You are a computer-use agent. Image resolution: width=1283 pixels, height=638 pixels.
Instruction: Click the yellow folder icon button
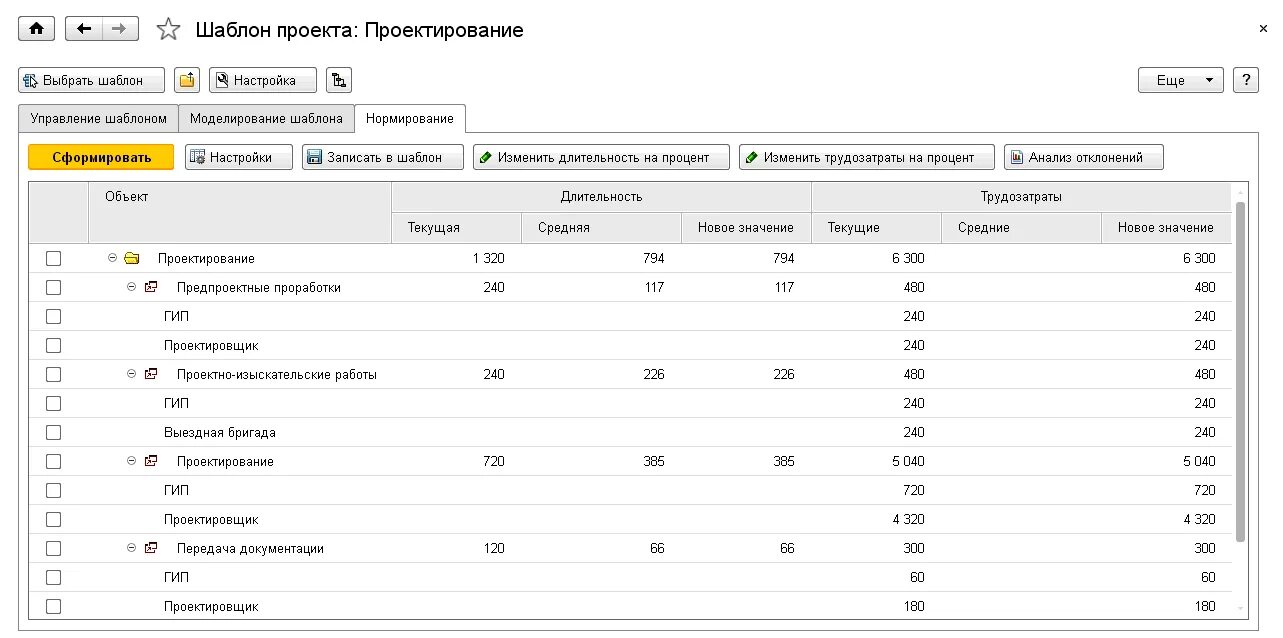point(187,80)
